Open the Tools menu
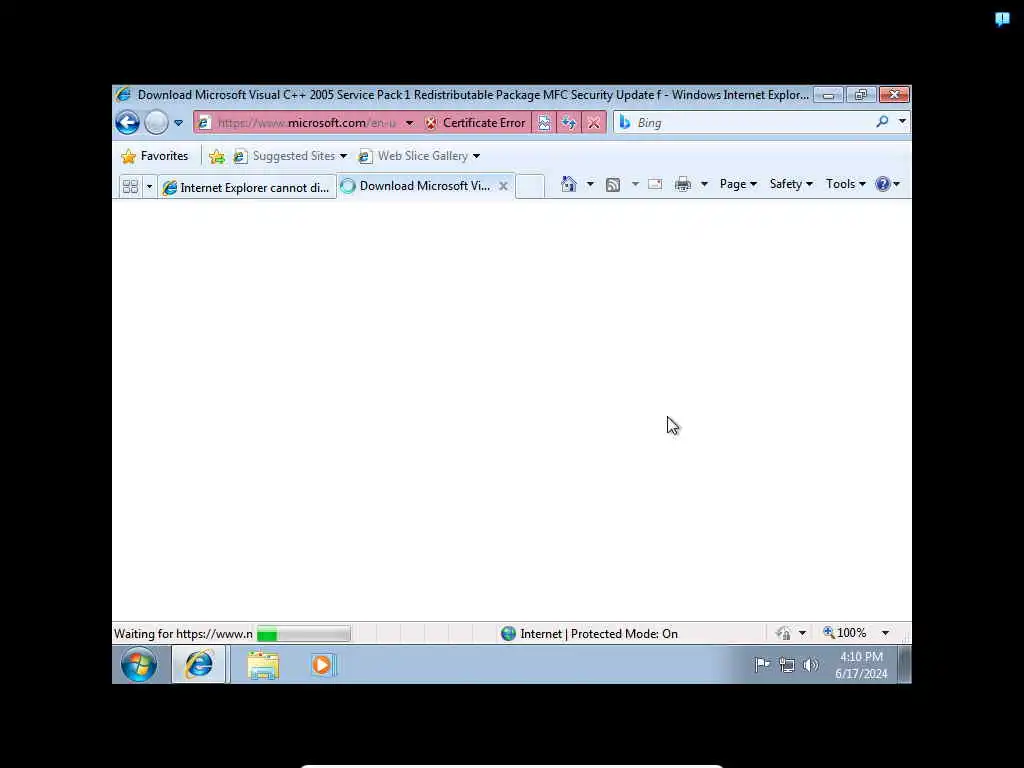 pos(846,184)
